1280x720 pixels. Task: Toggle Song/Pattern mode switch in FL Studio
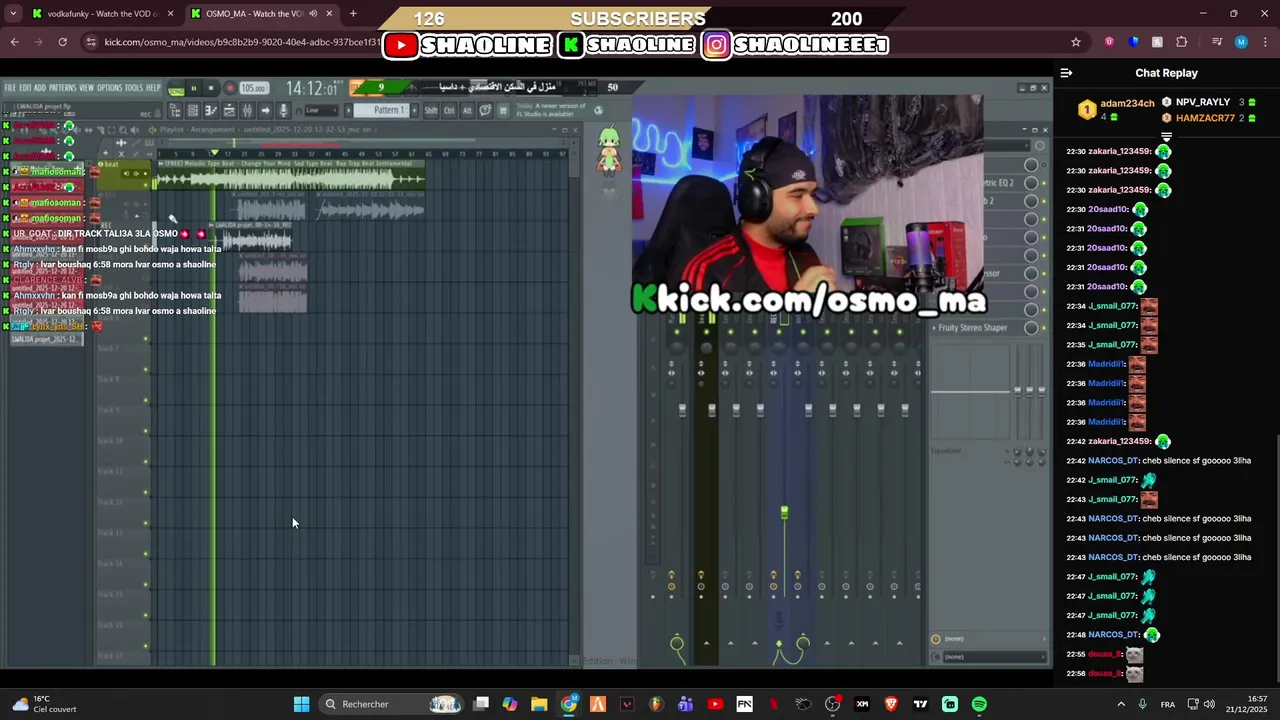176,90
